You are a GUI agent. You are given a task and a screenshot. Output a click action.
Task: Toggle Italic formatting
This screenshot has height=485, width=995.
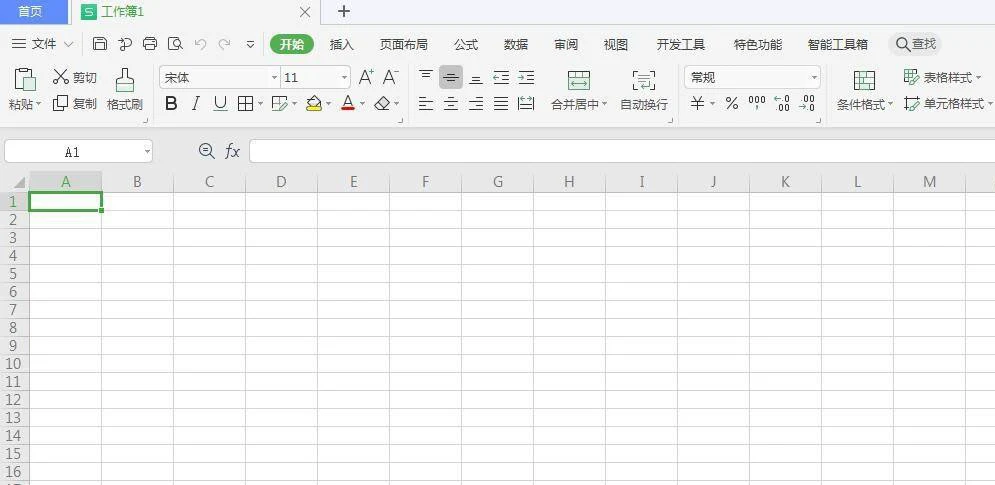(195, 103)
